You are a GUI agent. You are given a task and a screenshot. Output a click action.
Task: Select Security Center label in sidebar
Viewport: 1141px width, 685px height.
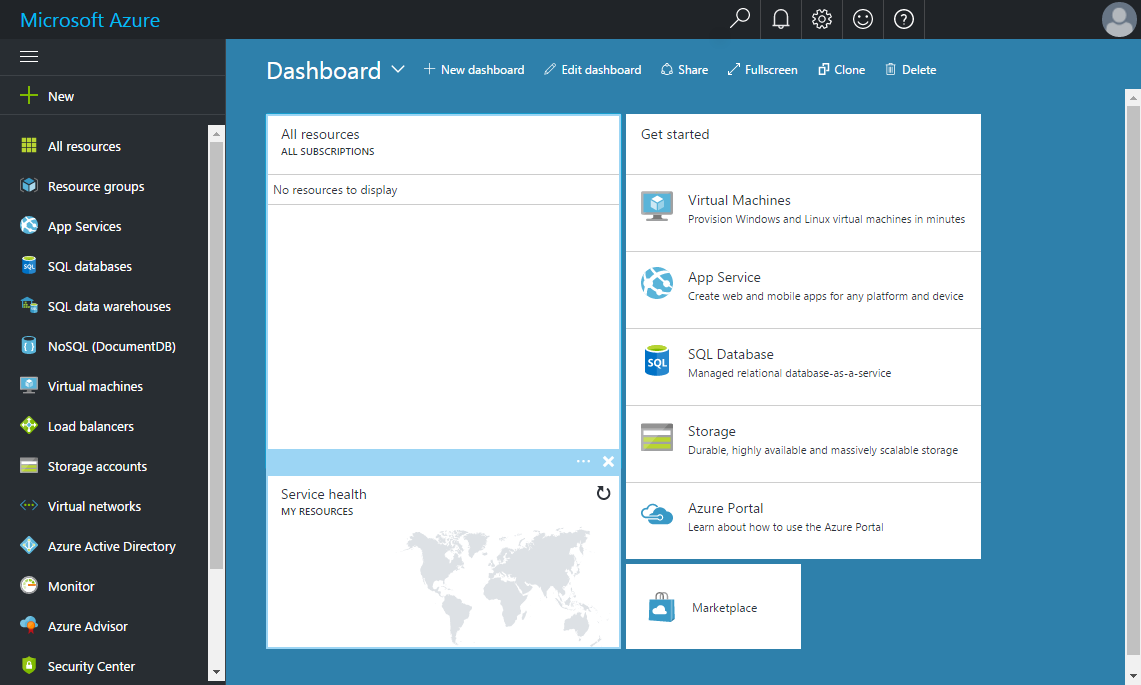point(92,666)
